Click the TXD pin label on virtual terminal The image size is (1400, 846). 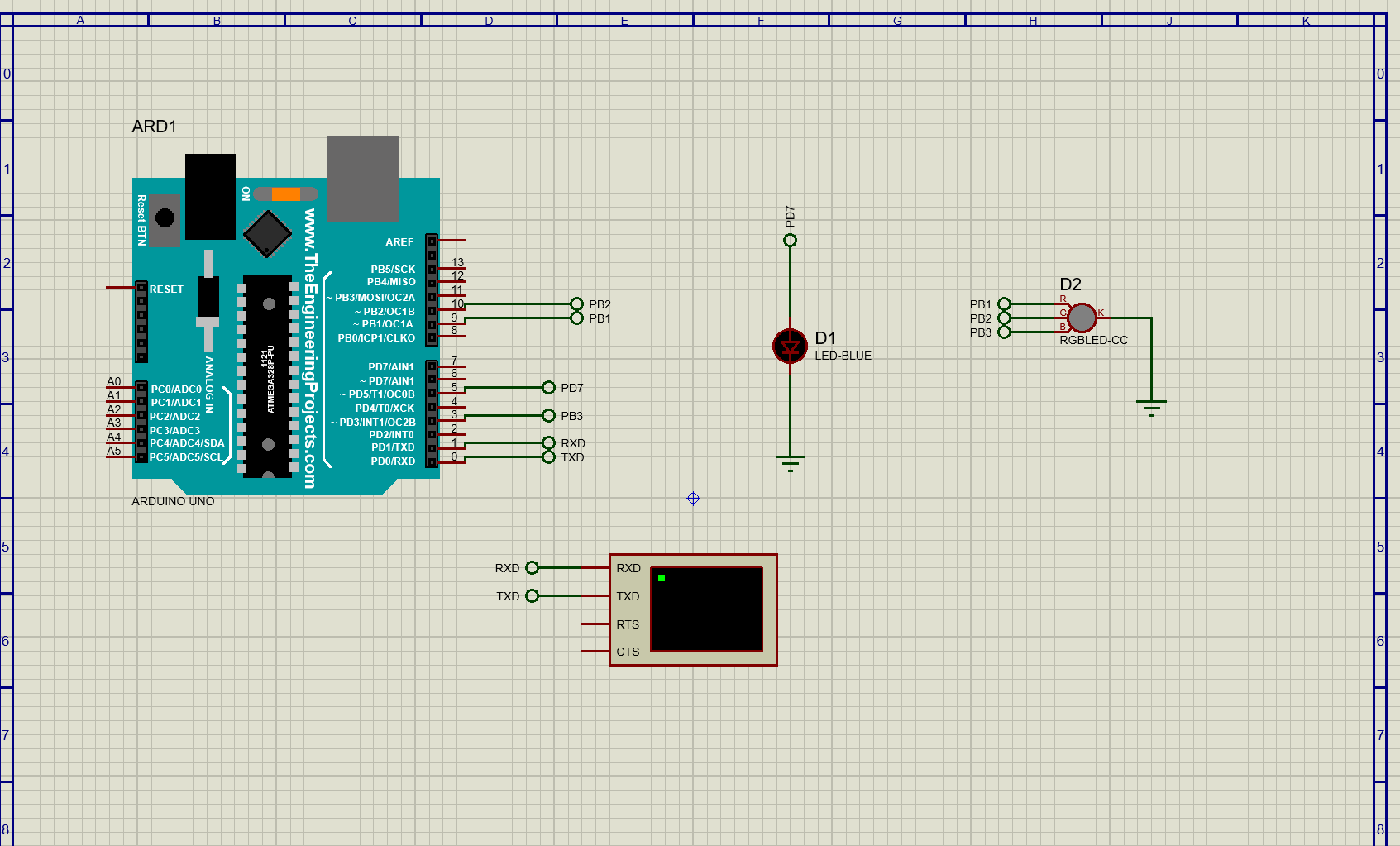coord(628,596)
